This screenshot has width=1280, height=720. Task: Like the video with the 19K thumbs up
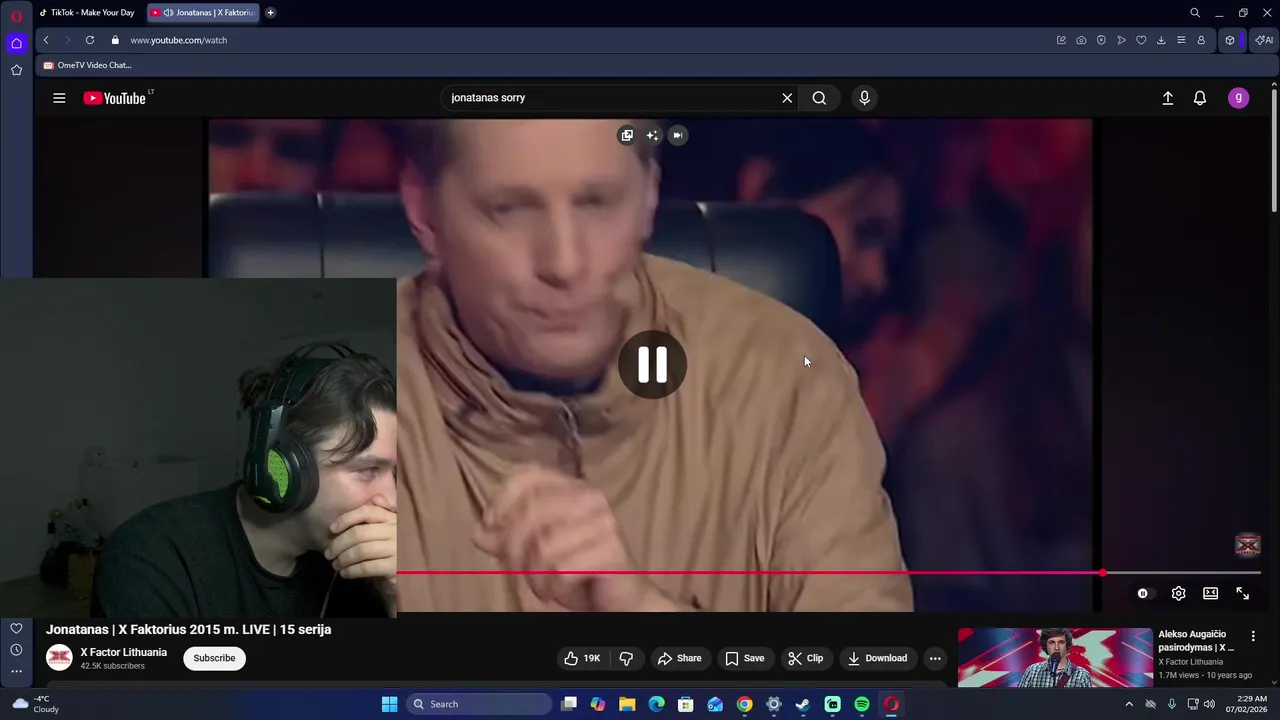pyautogui.click(x=582, y=658)
